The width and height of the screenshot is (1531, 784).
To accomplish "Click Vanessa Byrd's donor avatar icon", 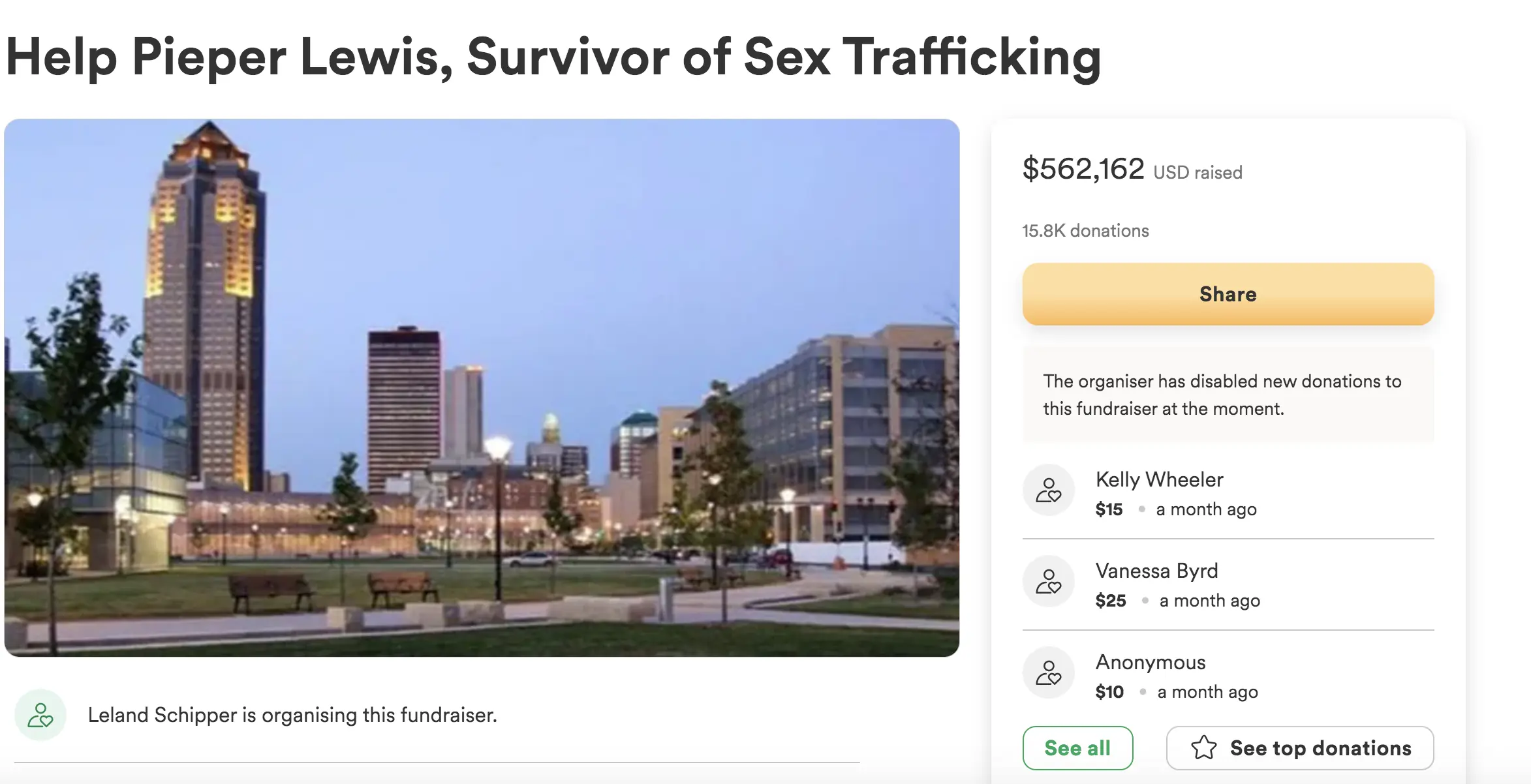I will (x=1048, y=582).
